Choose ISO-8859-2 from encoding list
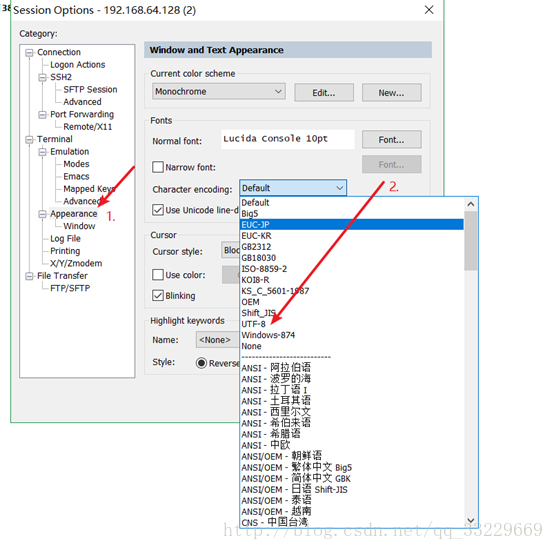The height and width of the screenshot is (550, 554). [352, 269]
